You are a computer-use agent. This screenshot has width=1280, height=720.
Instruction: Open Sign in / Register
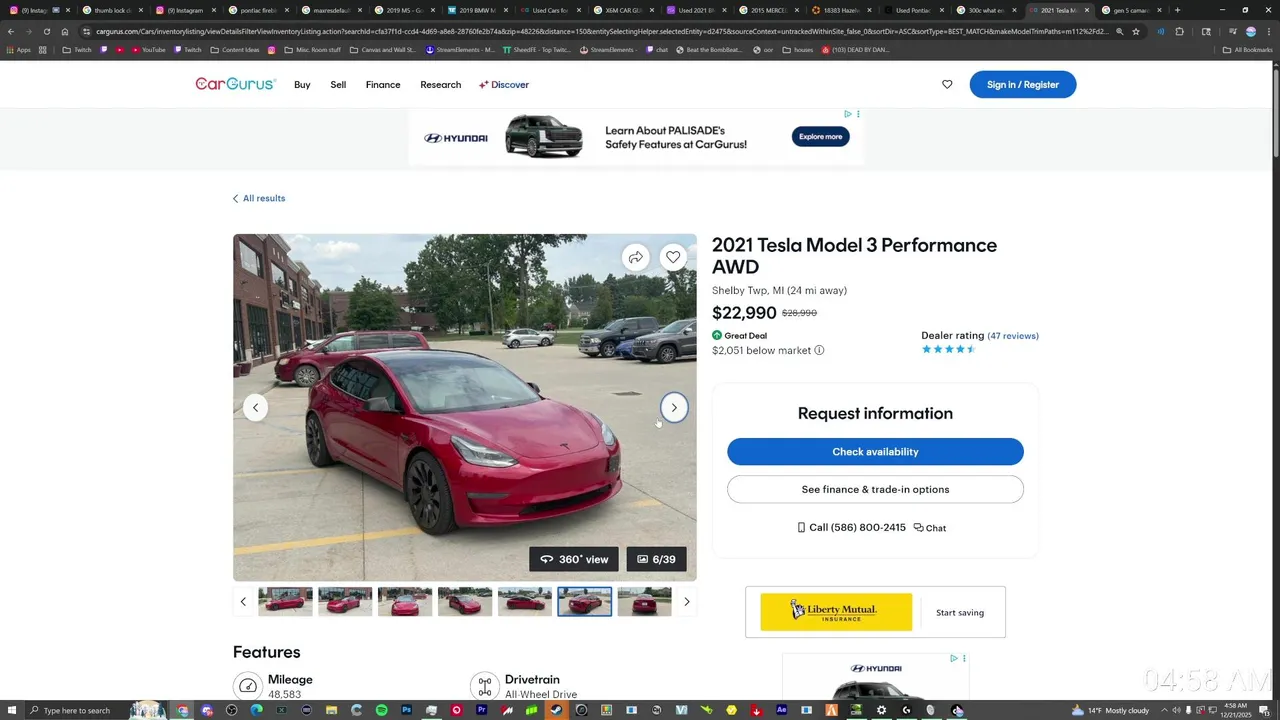click(1022, 84)
